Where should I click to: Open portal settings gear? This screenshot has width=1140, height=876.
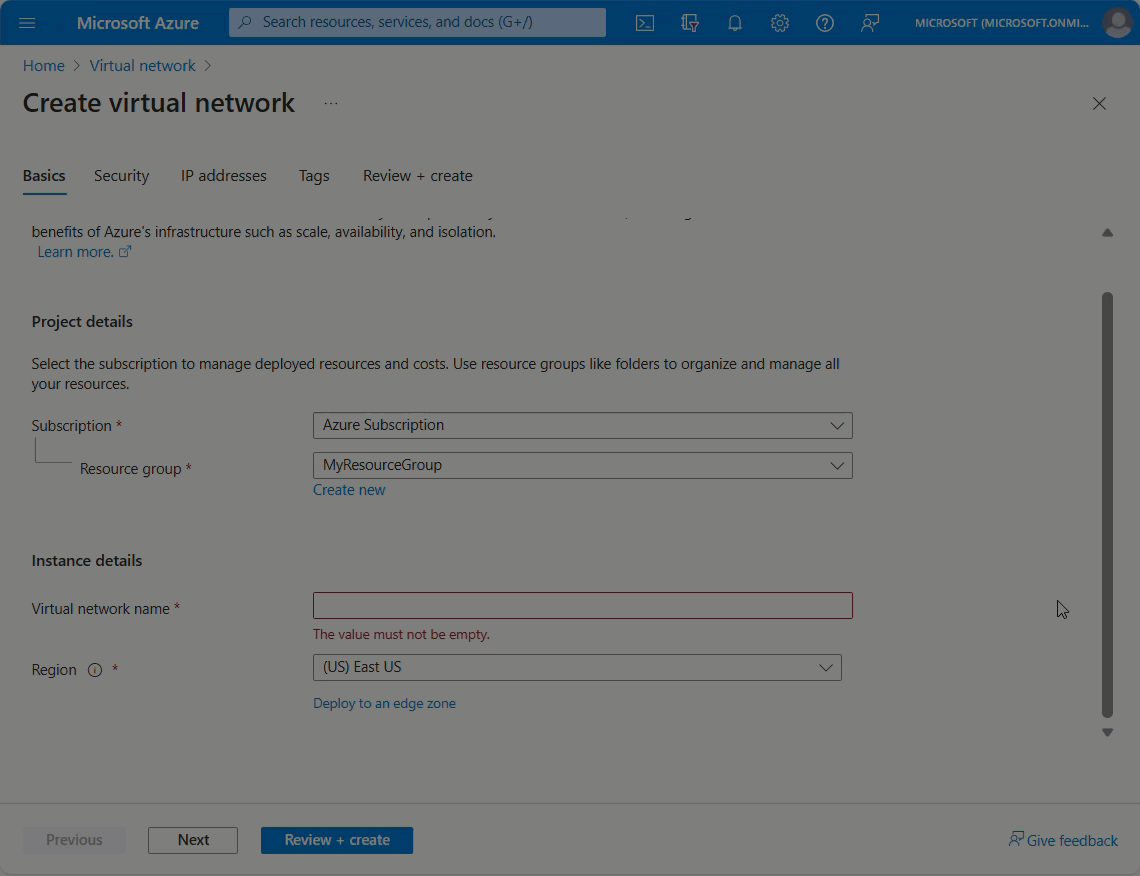pyautogui.click(x=780, y=23)
